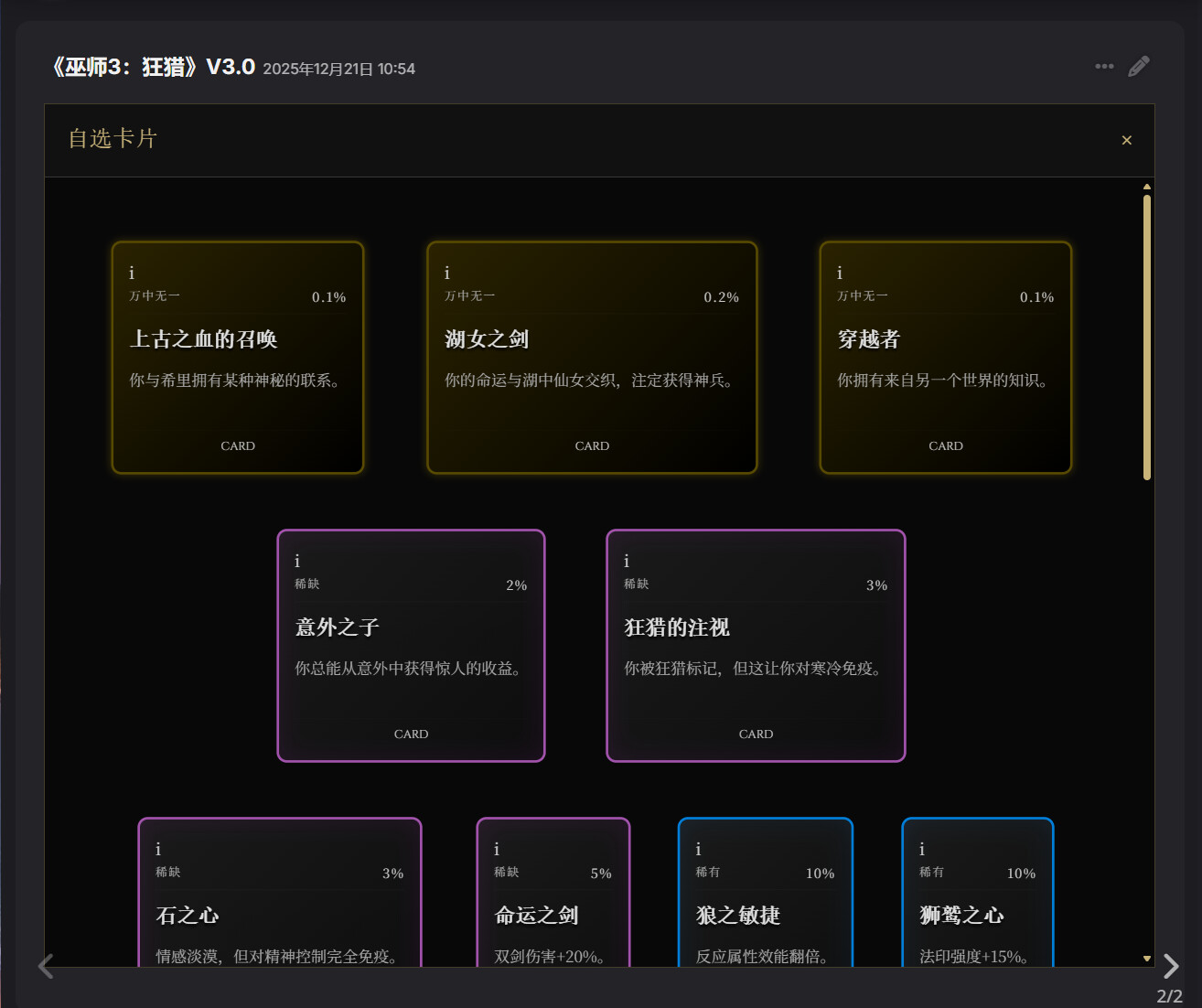This screenshot has width=1202, height=1008.
Task: Select the 上古之血的召唤 card title
Action: point(203,339)
